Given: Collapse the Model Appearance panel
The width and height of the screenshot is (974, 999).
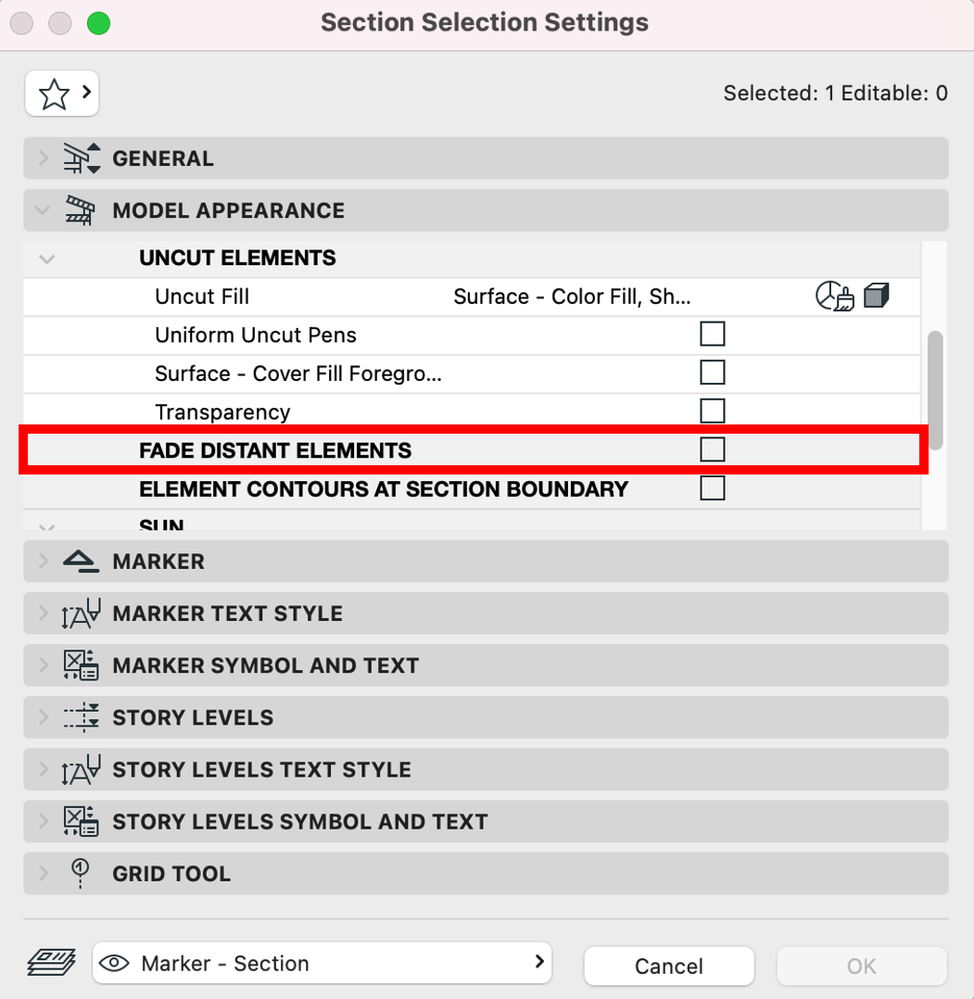Looking at the screenshot, I should point(43,210).
